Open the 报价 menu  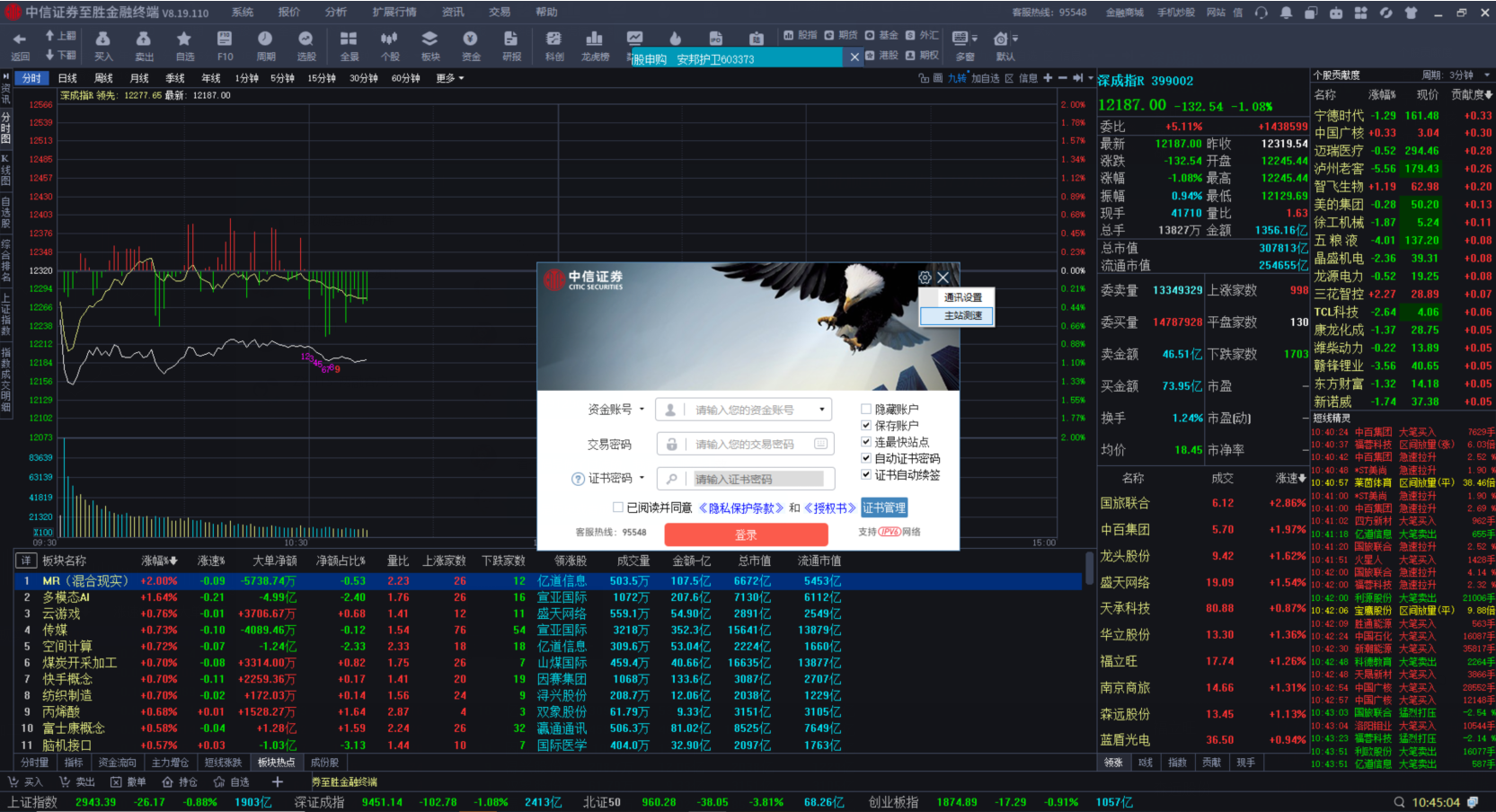(289, 12)
